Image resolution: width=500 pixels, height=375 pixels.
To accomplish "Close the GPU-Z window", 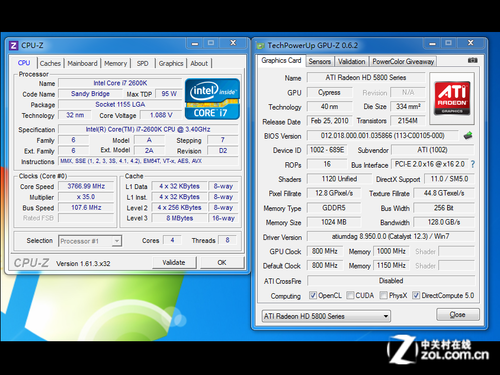I will 470,43.
